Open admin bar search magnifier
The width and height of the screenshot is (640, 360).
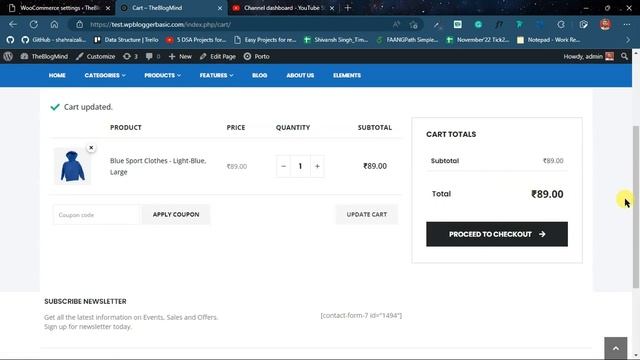pyautogui.click(x=624, y=56)
